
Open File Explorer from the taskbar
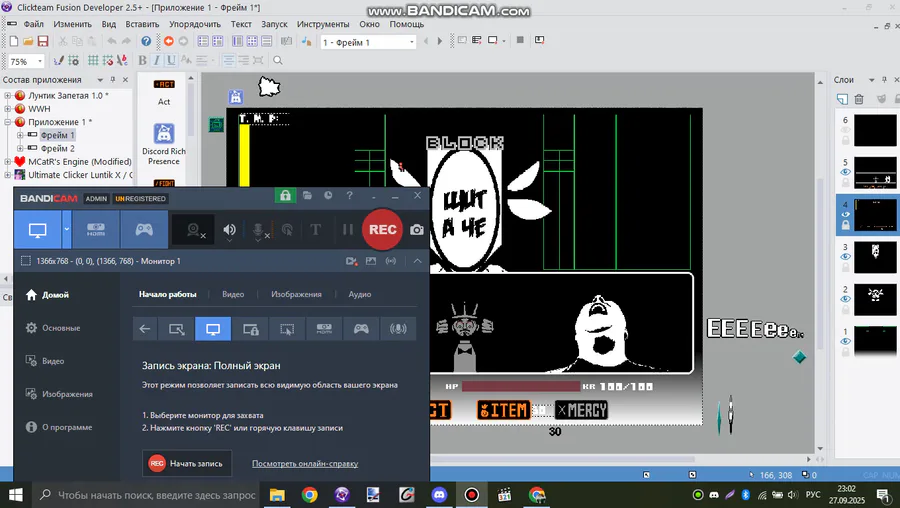[277, 495]
